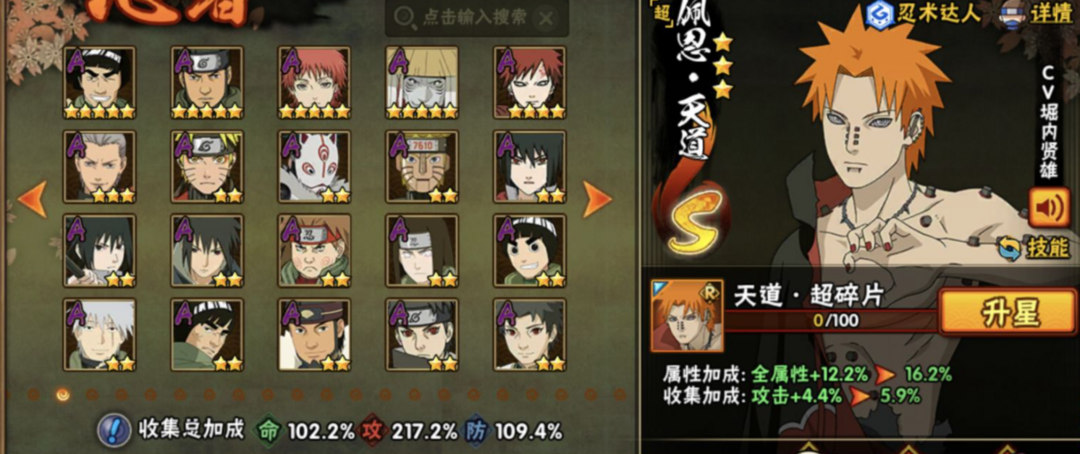
Task: Select the large S rank emblem
Action: pyautogui.click(x=694, y=220)
